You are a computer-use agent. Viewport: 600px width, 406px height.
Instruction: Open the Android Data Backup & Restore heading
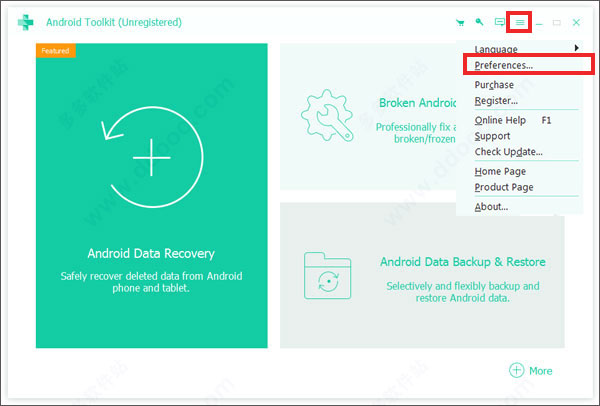click(x=463, y=262)
